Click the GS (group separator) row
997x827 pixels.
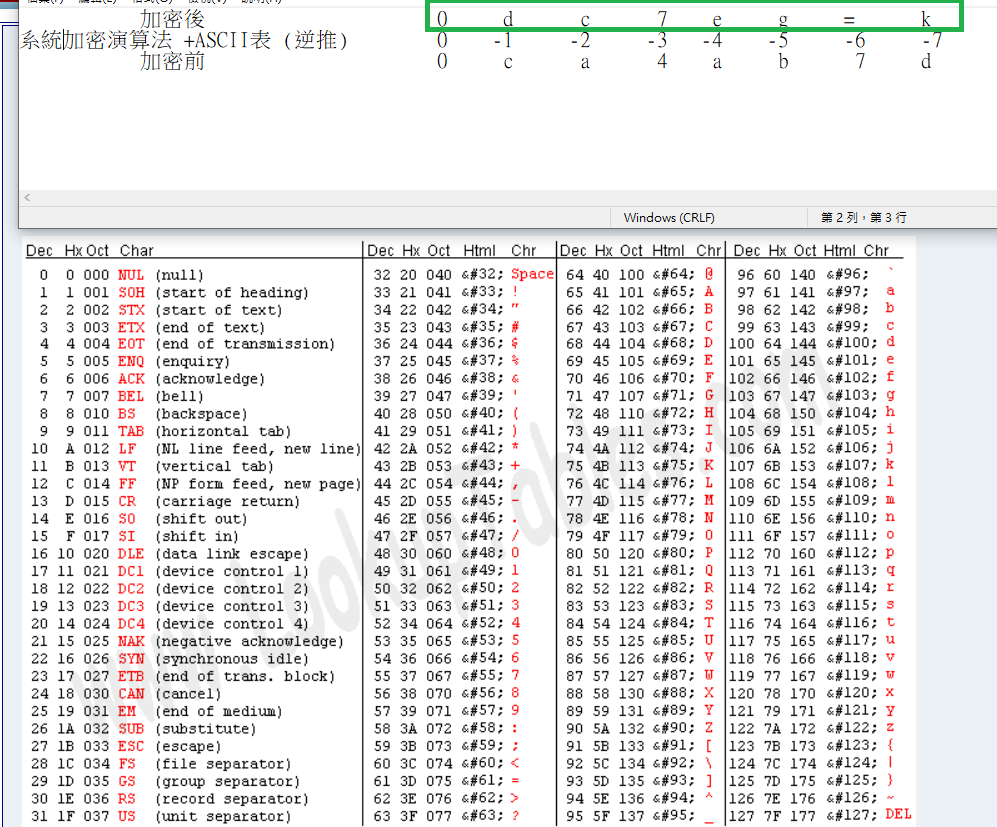tap(165, 781)
